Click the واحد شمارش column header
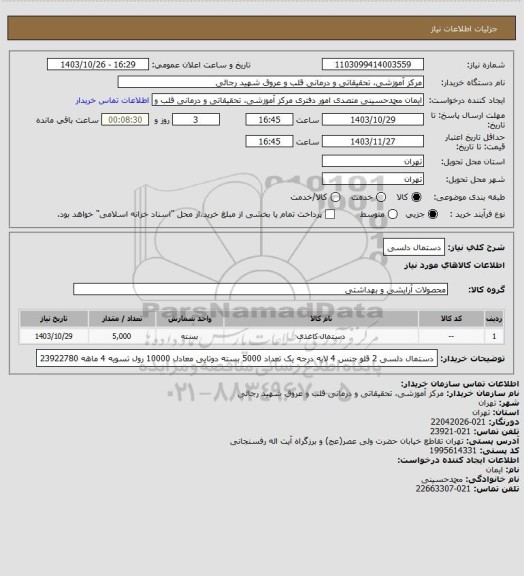This screenshot has height=576, width=524. (190, 318)
